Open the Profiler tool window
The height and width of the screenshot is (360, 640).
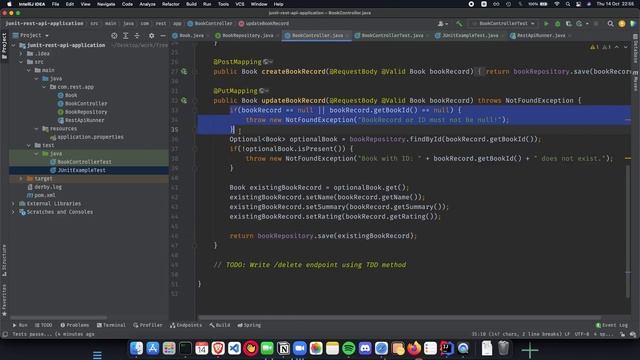coord(148,325)
